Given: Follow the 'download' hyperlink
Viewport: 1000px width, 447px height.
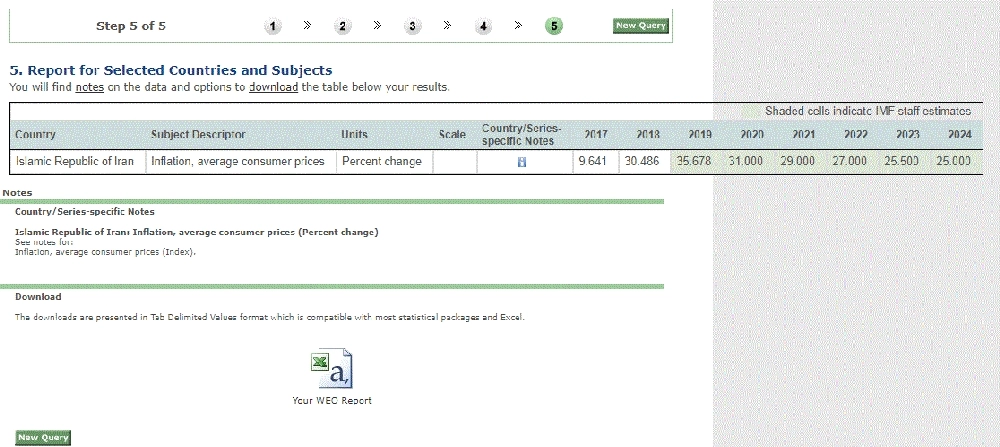Looking at the screenshot, I should (x=273, y=87).
